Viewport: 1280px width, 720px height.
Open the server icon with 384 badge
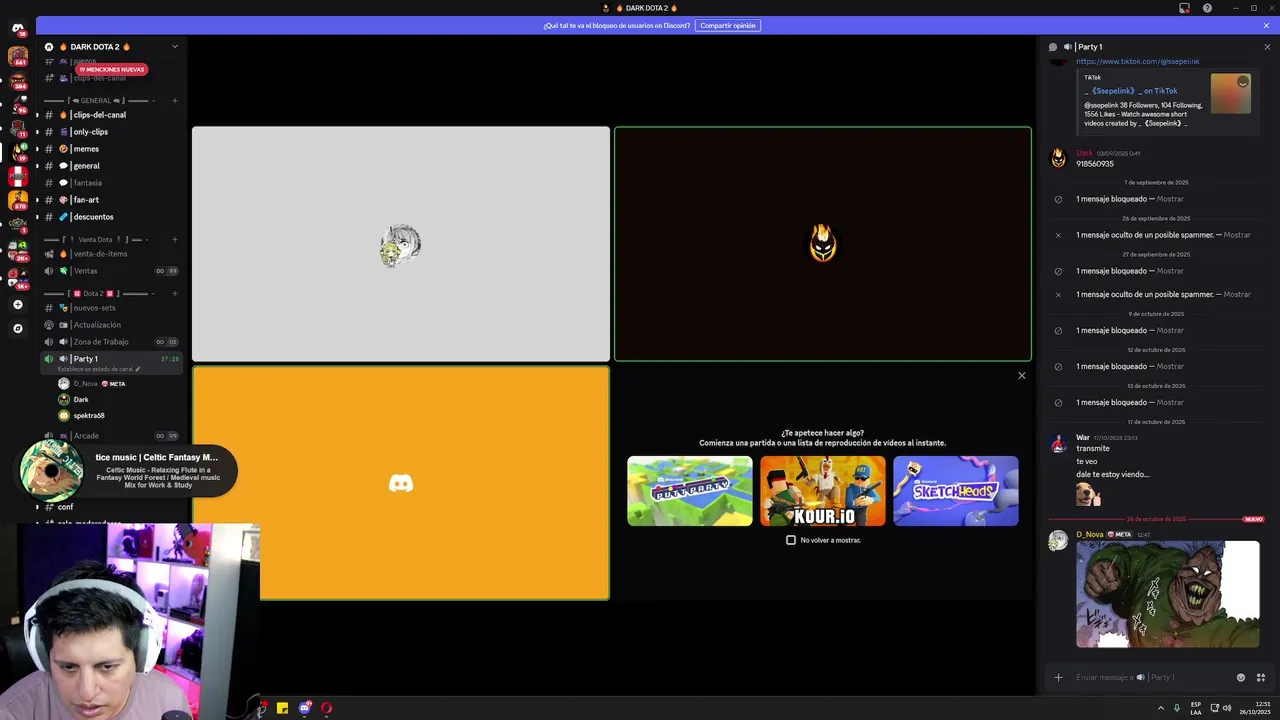click(17, 80)
